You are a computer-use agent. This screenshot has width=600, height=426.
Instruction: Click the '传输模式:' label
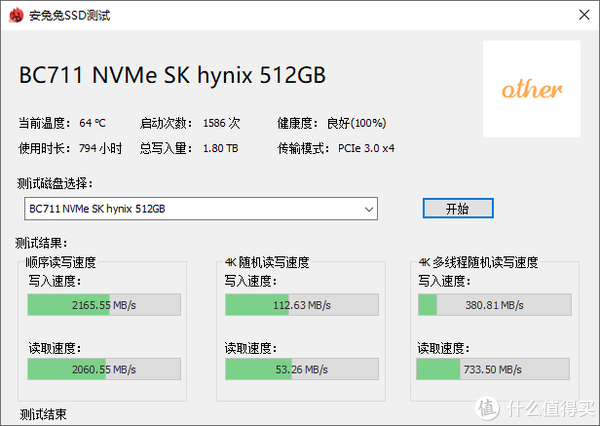click(x=303, y=148)
